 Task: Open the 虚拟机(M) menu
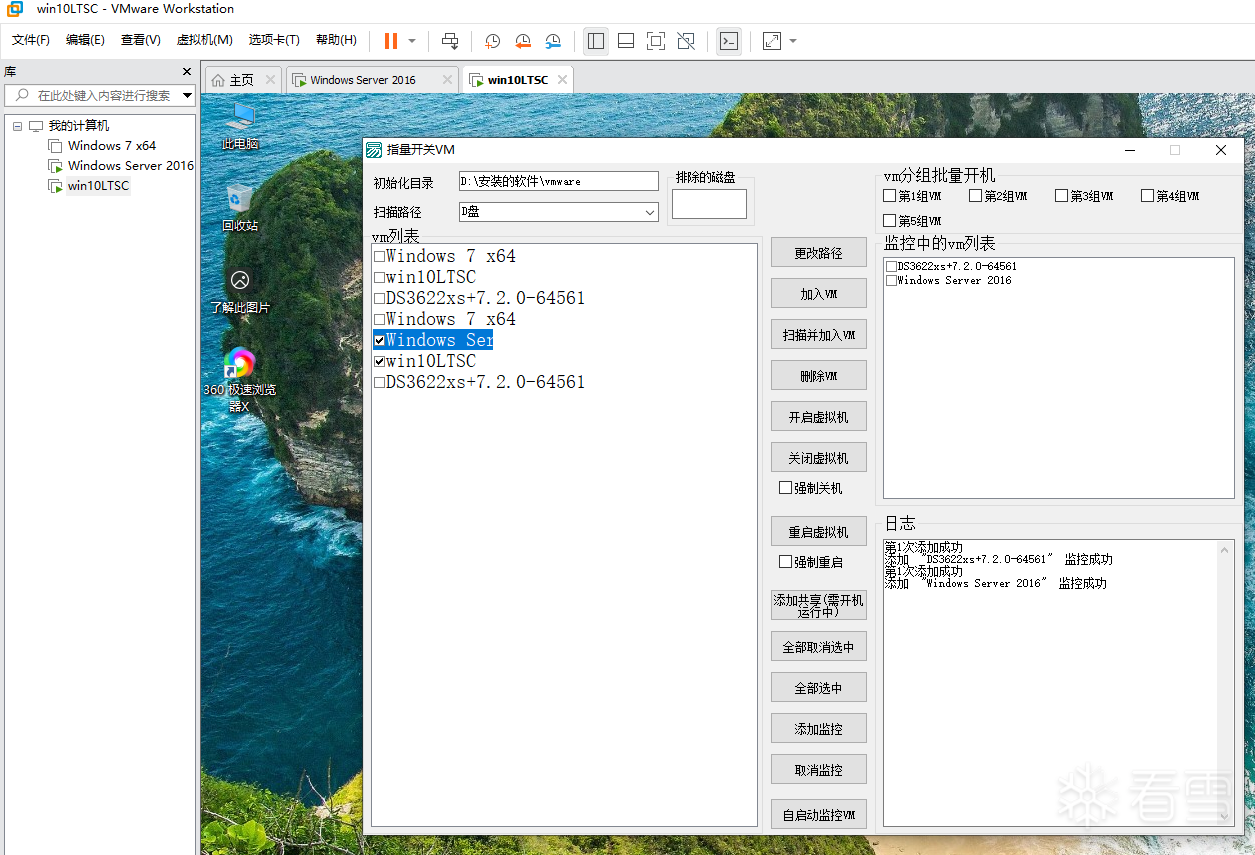(x=204, y=40)
